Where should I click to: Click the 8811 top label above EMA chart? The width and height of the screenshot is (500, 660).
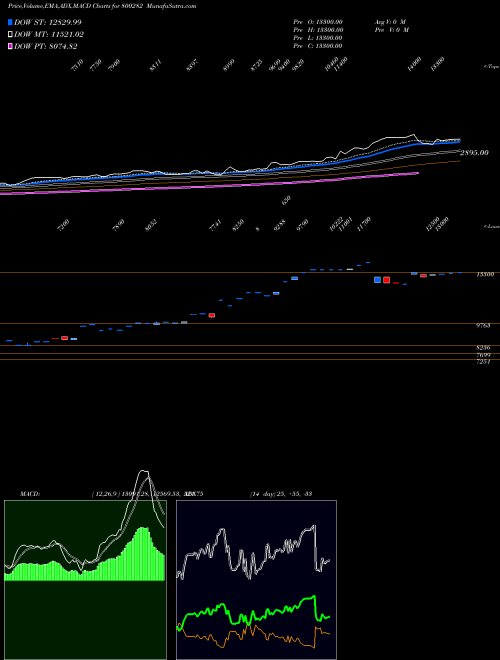pos(155,65)
